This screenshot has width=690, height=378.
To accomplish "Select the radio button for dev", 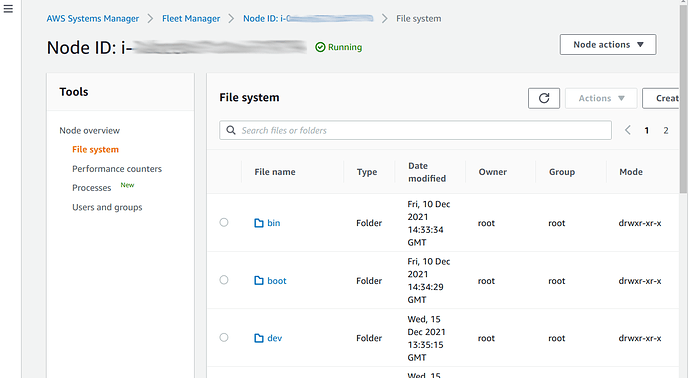I will pos(224,338).
